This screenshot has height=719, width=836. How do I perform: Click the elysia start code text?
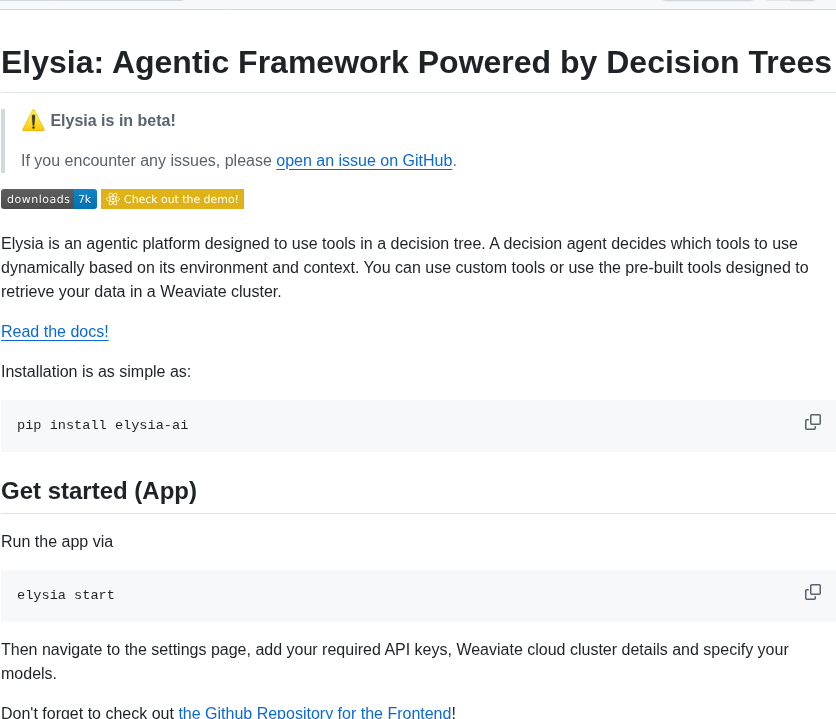(x=66, y=595)
